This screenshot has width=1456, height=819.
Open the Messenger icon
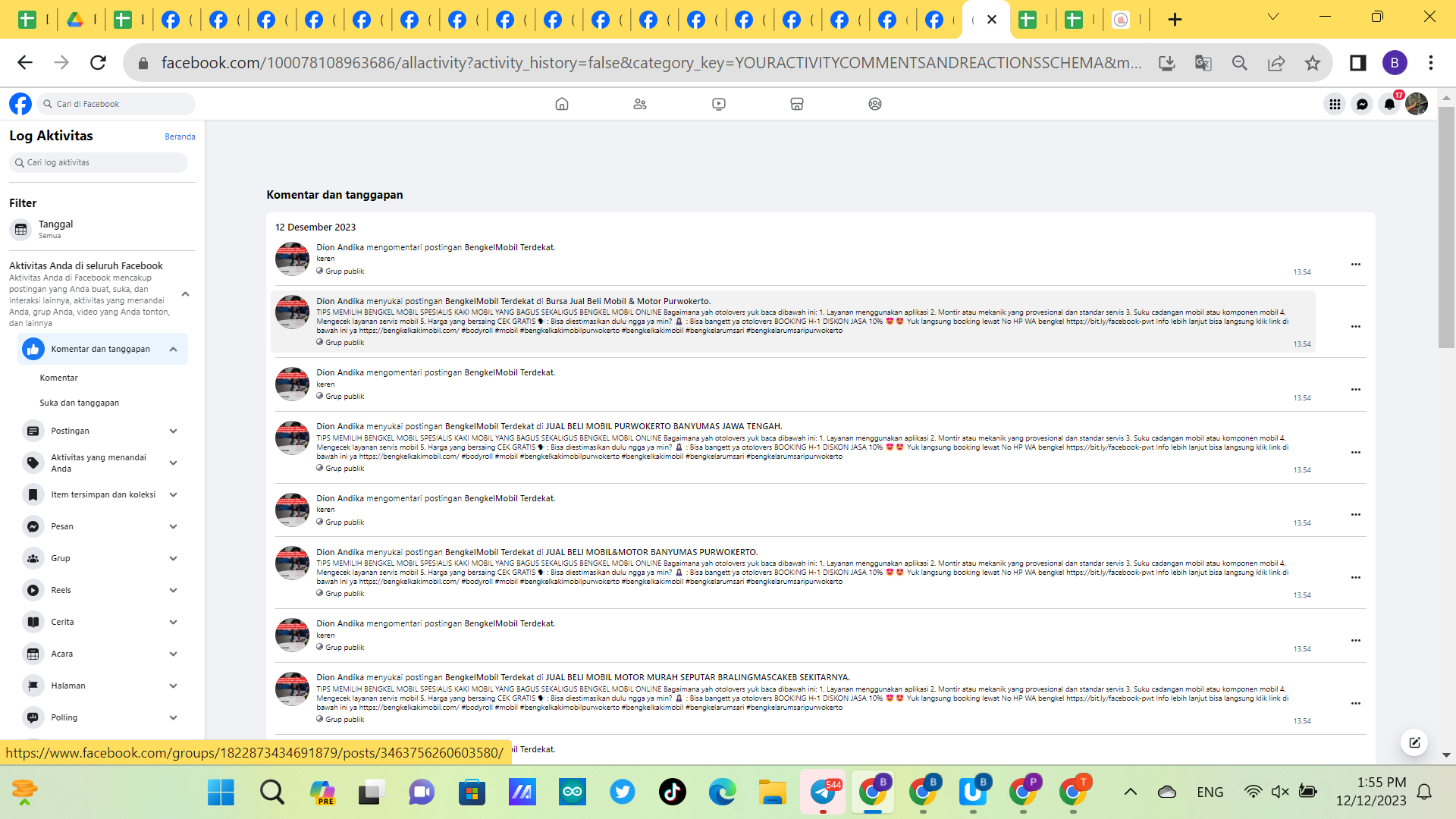(1362, 104)
